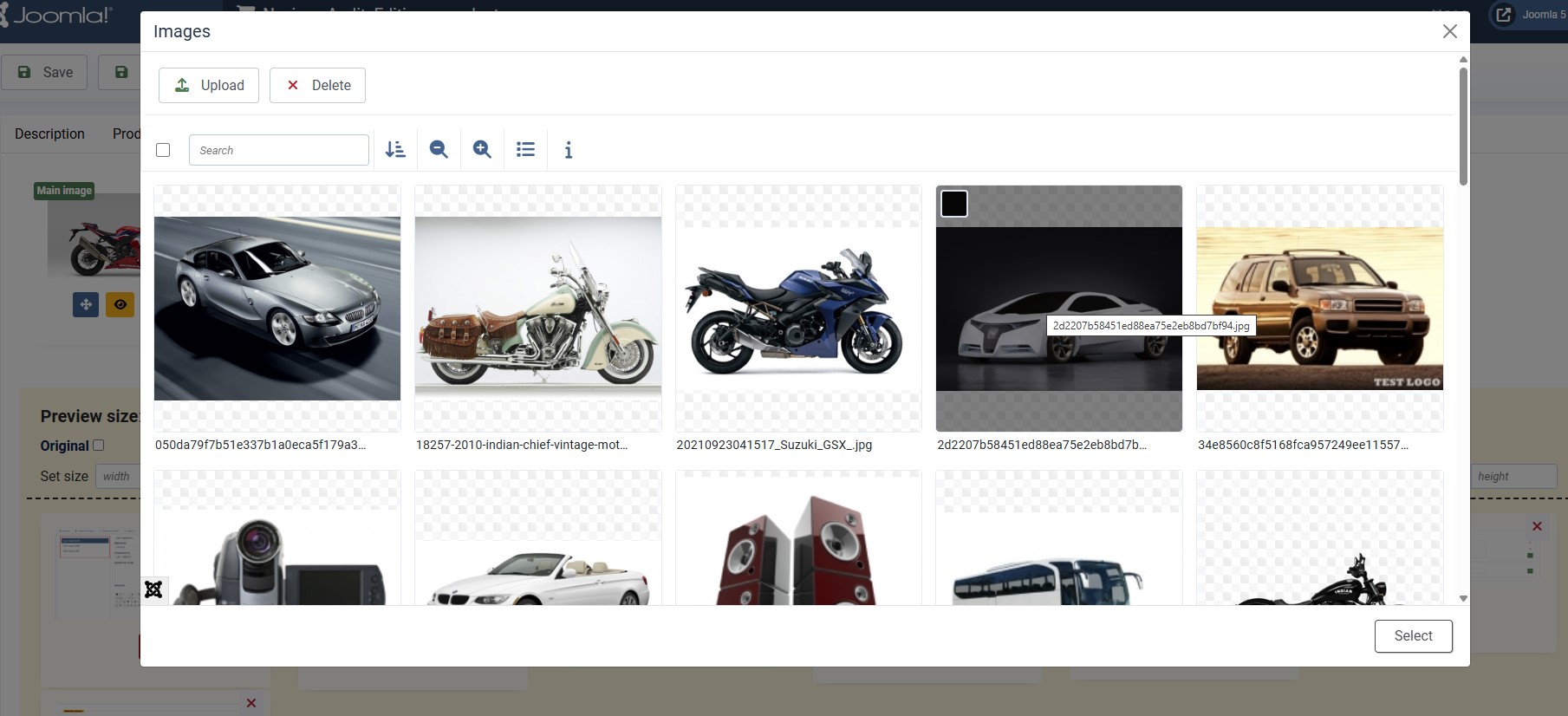Click the yellow eye preview icon
Screen dimensions: 1568x716
pyautogui.click(x=120, y=304)
